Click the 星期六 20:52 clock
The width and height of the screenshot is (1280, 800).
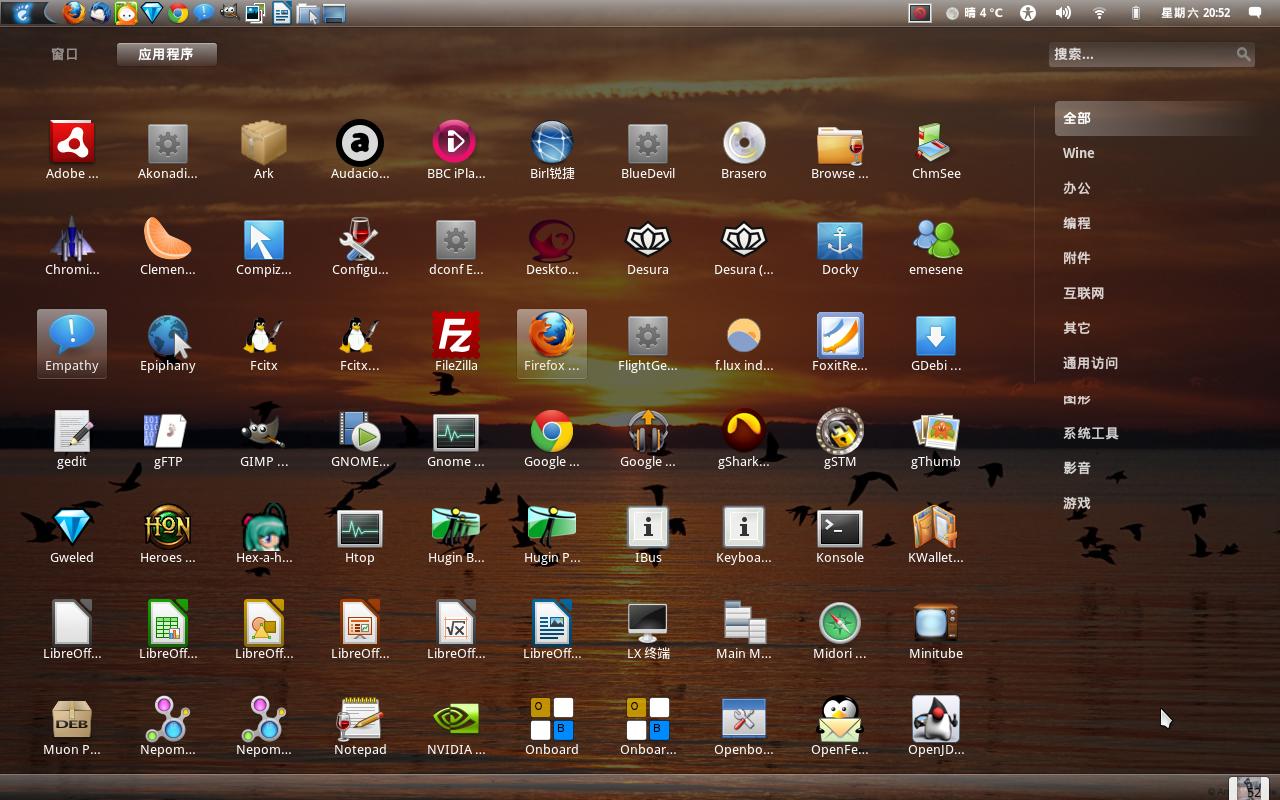pos(1195,13)
